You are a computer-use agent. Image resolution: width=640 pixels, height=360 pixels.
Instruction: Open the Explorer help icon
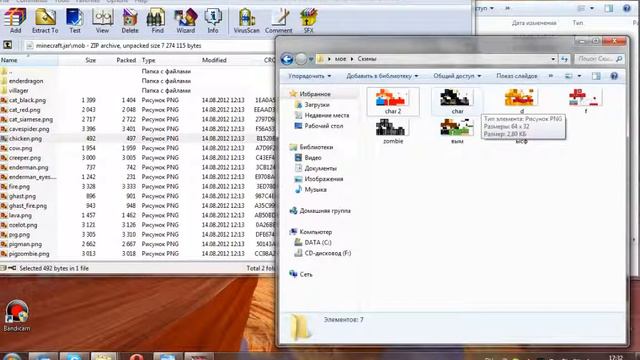tap(614, 76)
